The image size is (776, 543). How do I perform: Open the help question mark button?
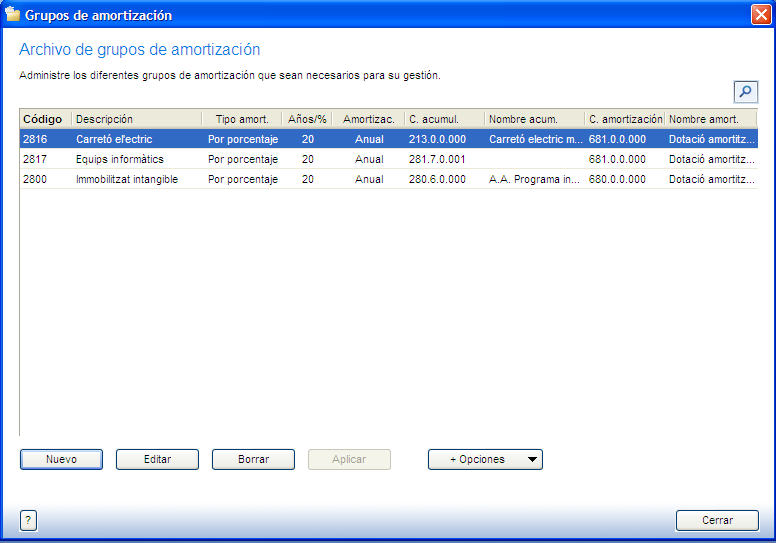point(28,520)
